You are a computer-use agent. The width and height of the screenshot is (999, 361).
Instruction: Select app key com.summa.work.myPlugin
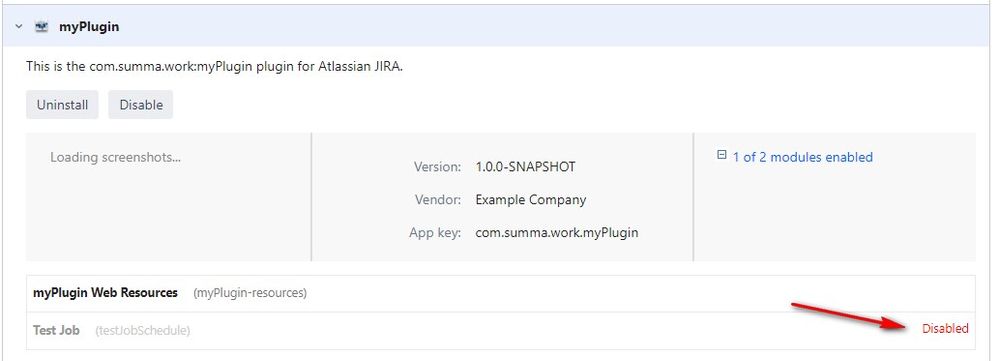point(556,233)
